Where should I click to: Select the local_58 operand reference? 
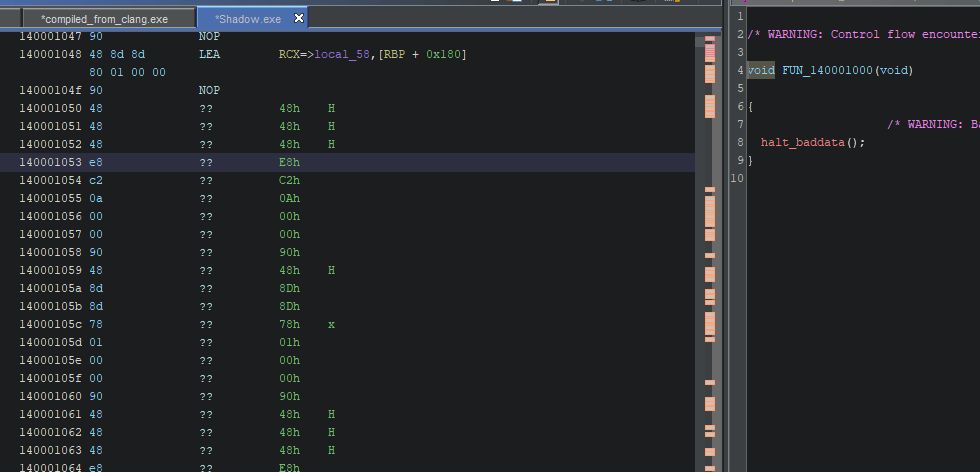pos(342,54)
